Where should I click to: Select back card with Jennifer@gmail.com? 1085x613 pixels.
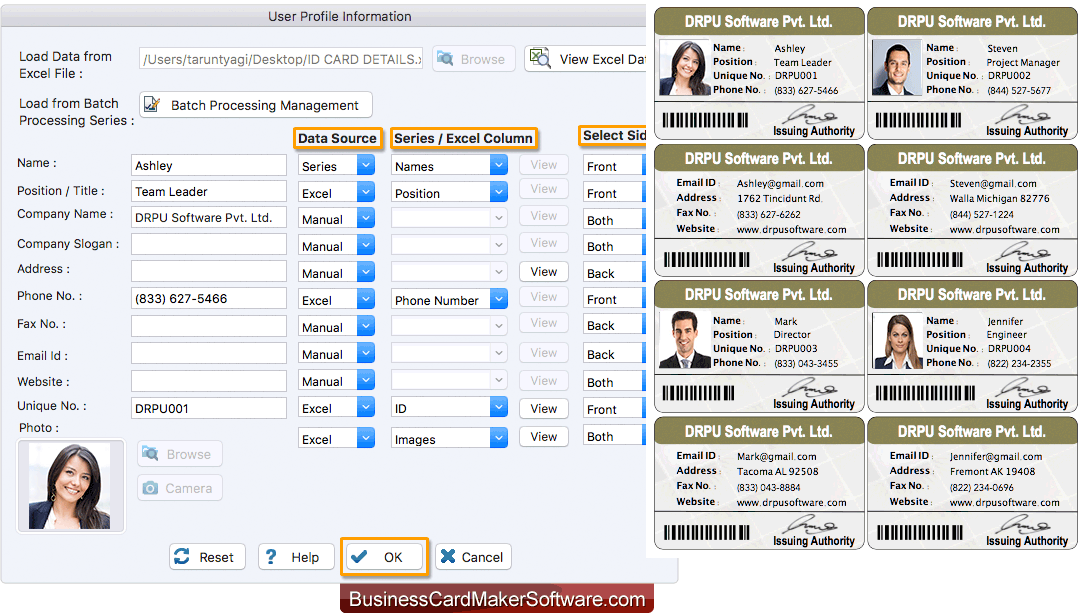972,483
